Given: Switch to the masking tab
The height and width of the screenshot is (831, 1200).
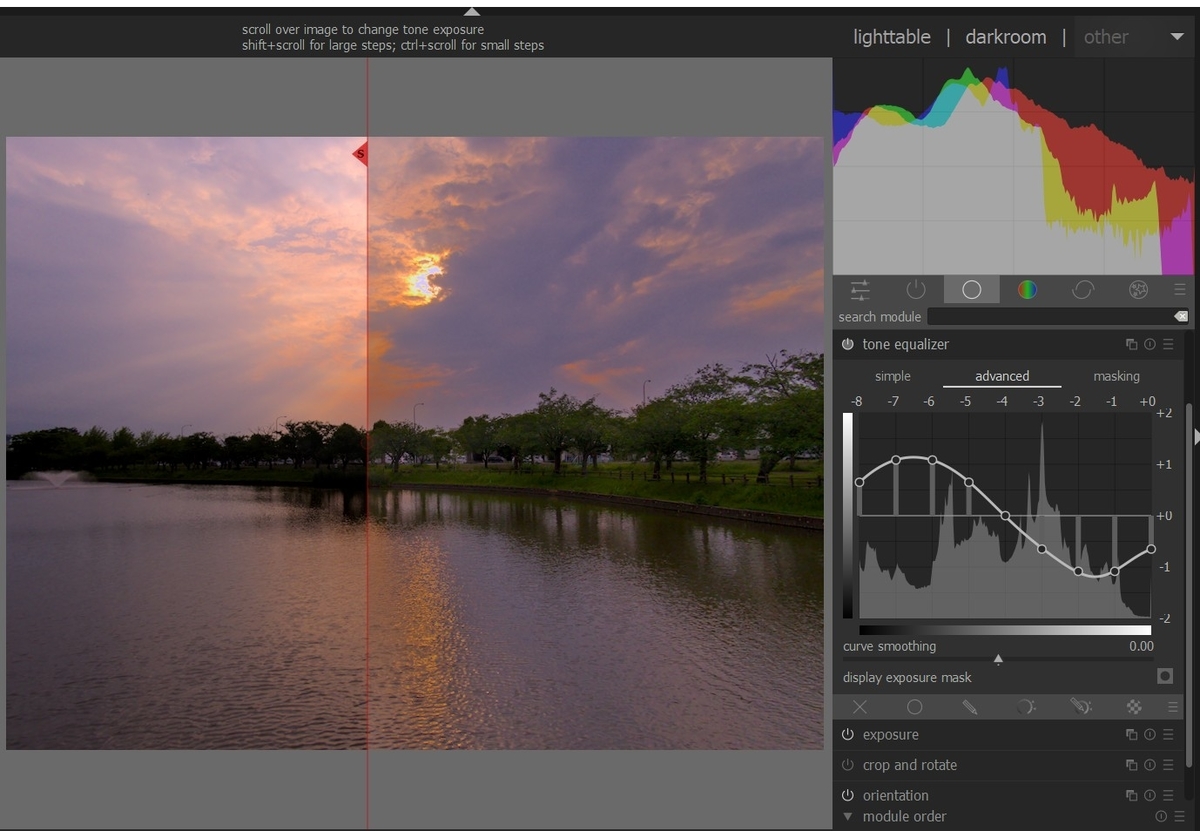Looking at the screenshot, I should [x=1116, y=376].
